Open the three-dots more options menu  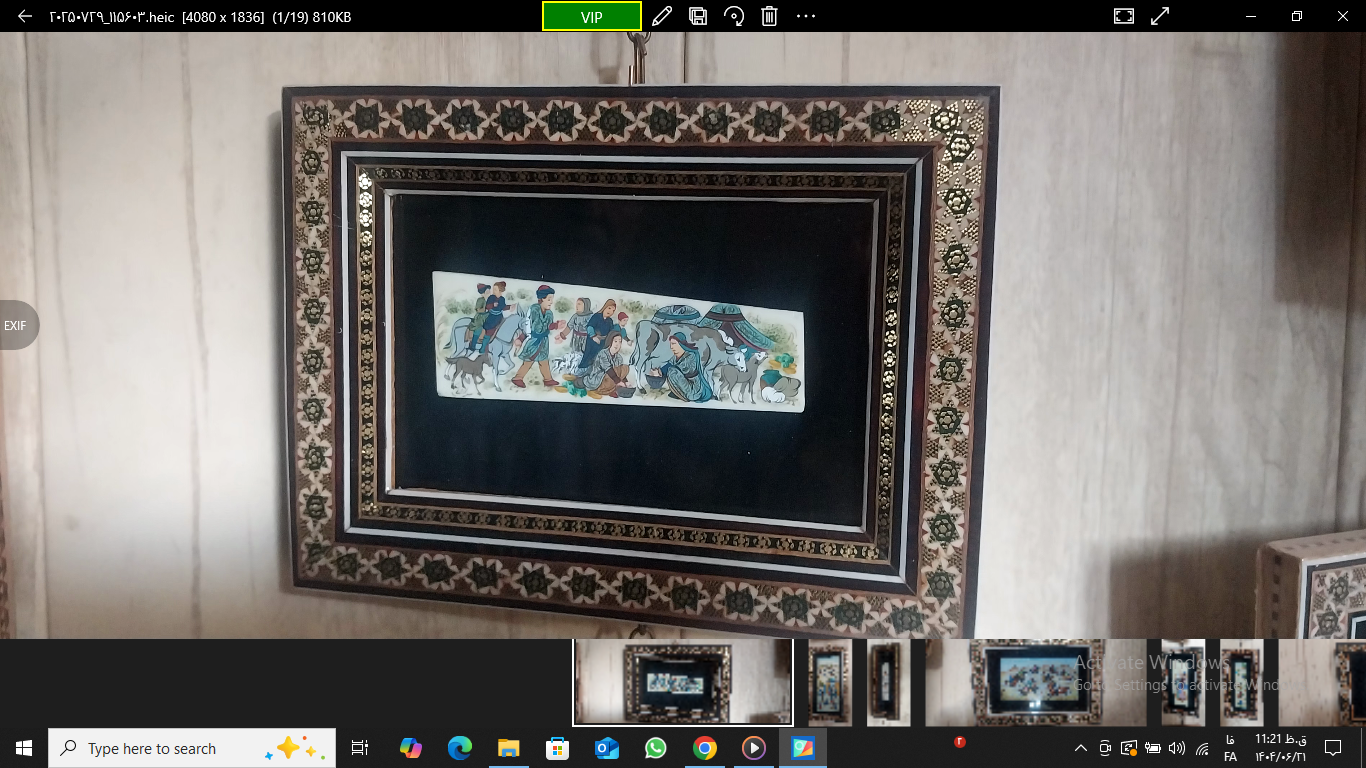point(806,16)
